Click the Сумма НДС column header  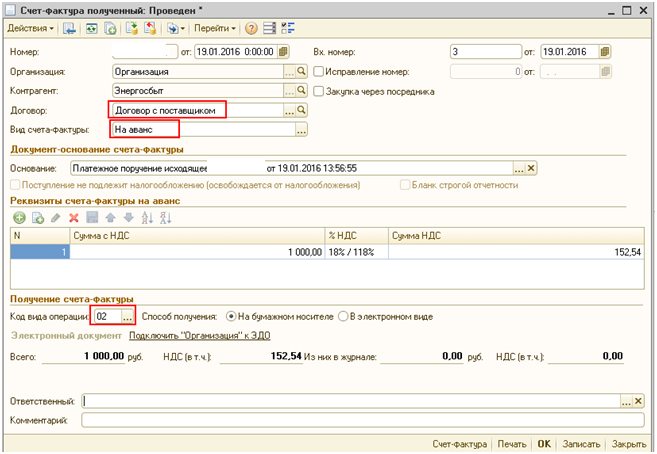click(x=516, y=236)
